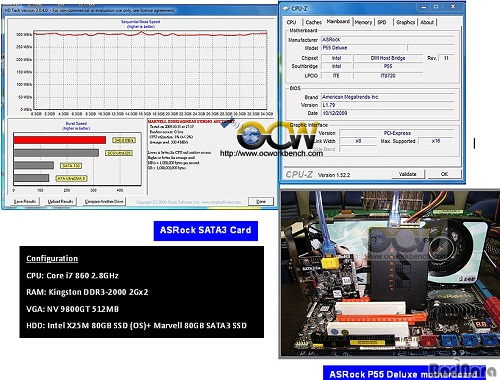Click the ASRock SATA3 Card label
This screenshot has width=500, height=380.
pos(206,230)
